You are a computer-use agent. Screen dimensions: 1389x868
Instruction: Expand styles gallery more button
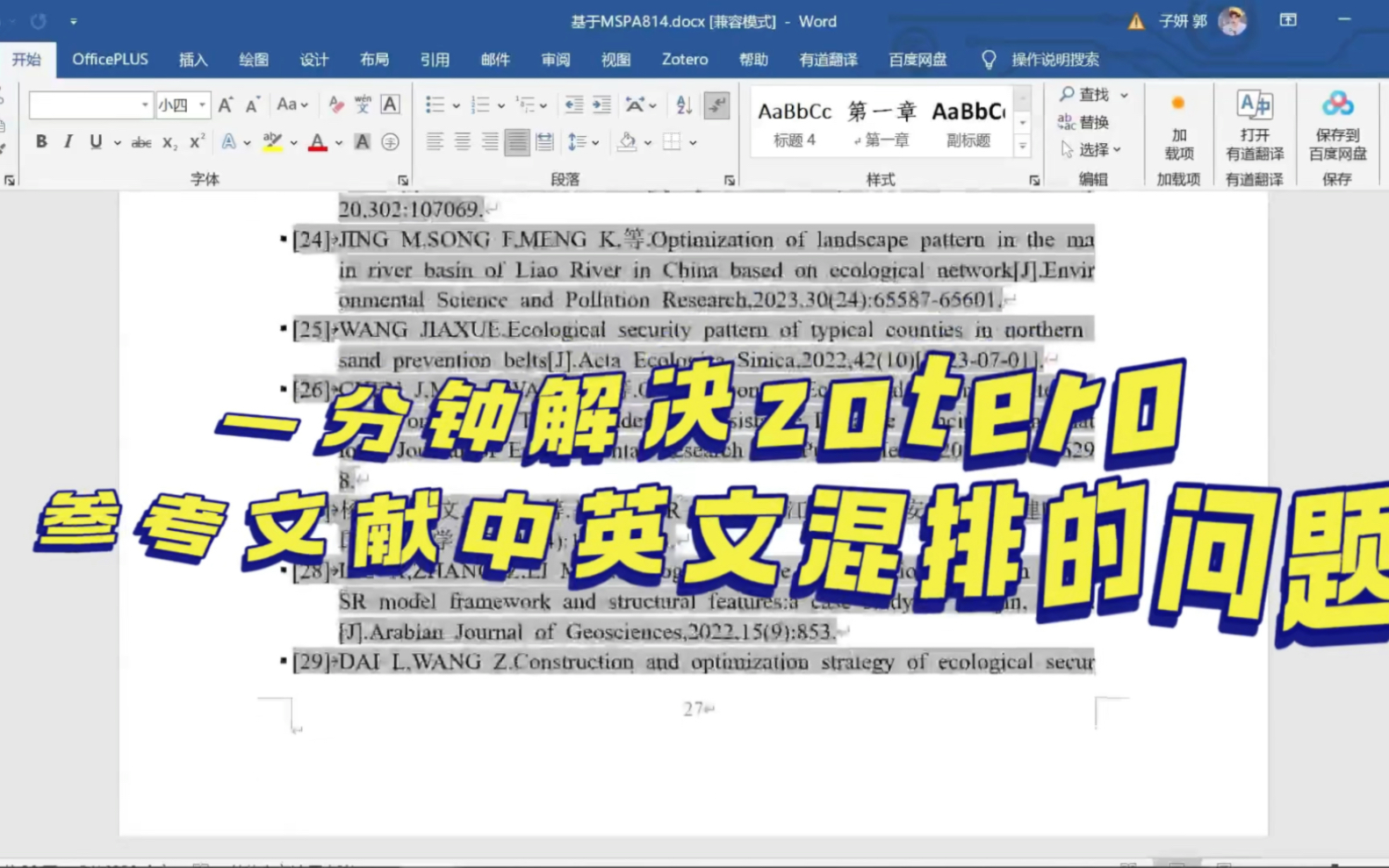click(1022, 147)
